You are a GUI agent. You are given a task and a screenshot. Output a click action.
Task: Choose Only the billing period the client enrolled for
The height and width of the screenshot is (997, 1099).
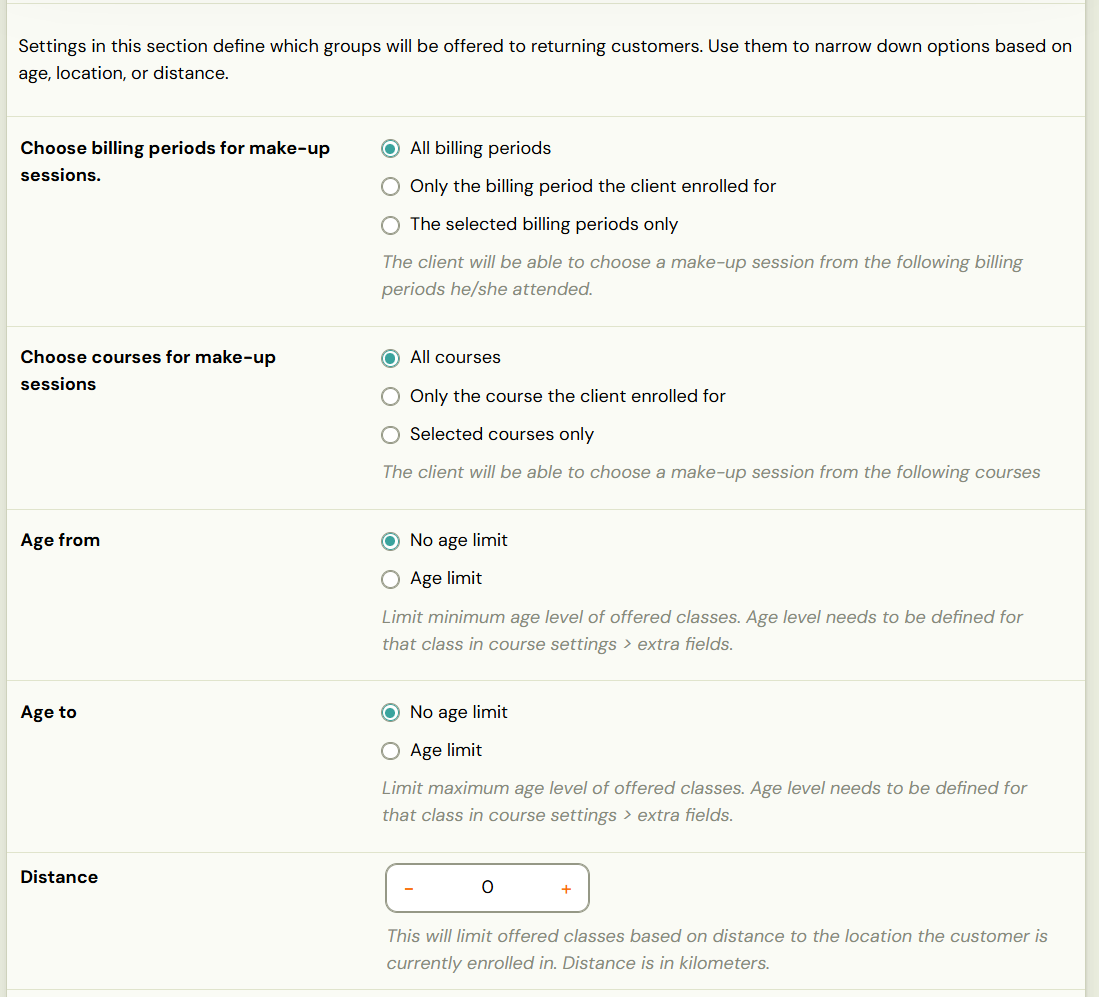pos(390,186)
